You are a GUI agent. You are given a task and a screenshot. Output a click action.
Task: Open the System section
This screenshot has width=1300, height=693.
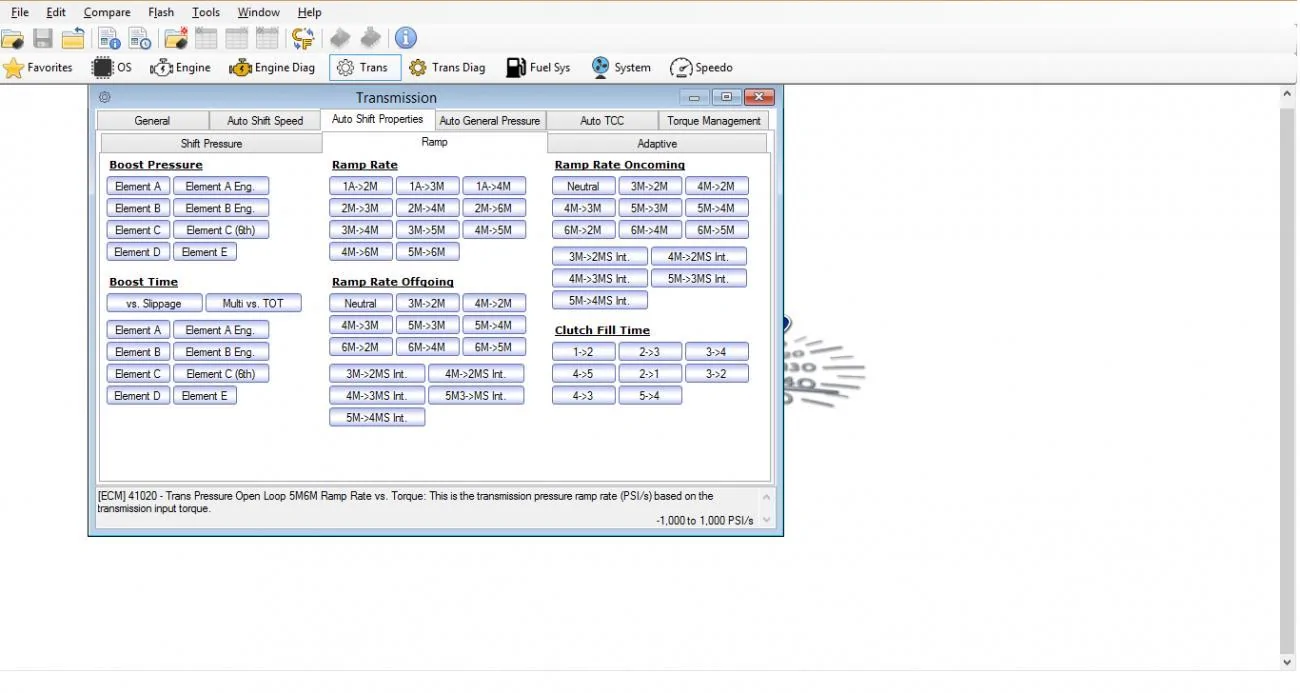click(x=621, y=68)
